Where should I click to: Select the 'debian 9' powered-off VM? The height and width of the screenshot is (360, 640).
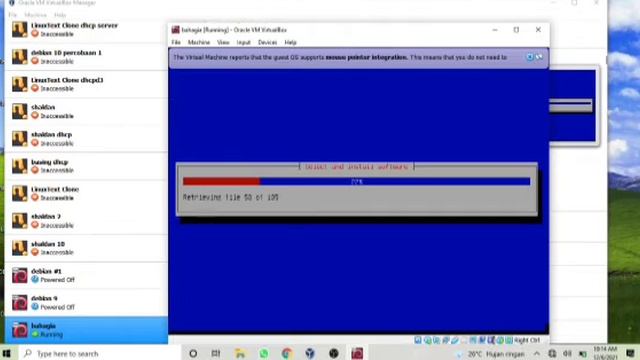tap(86, 303)
